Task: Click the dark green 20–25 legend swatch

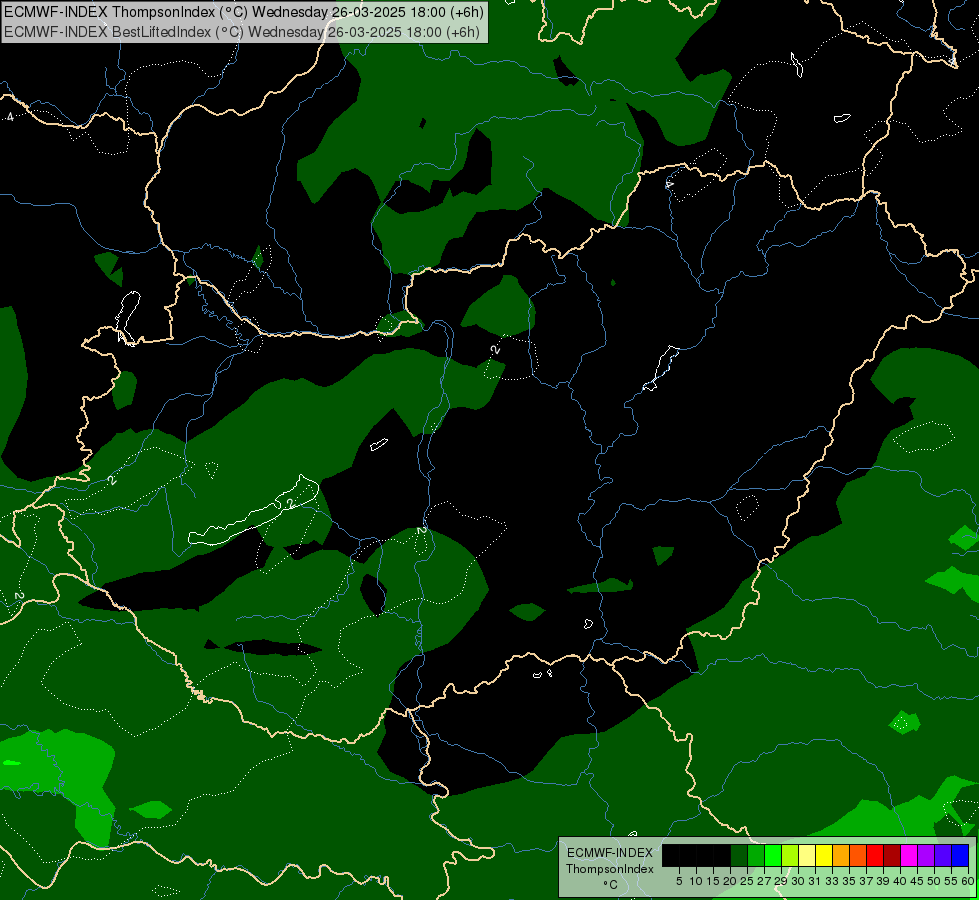Action: (739, 855)
